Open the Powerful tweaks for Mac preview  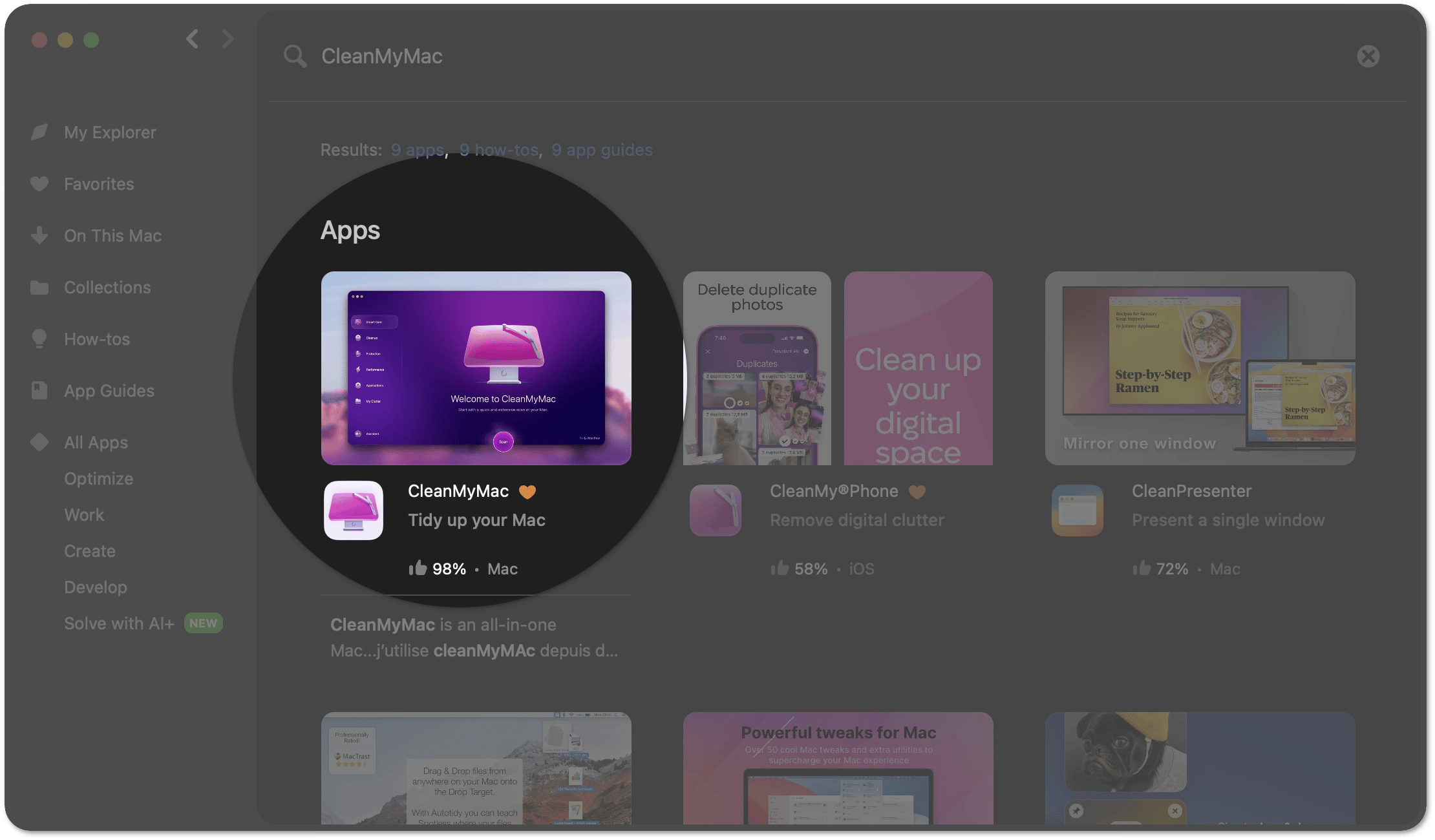coord(838,768)
